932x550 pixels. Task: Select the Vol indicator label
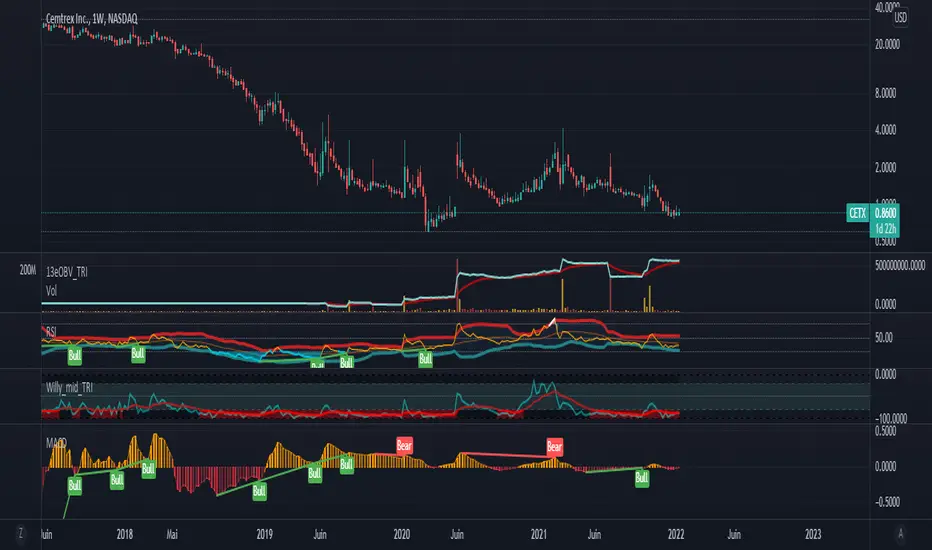52,291
